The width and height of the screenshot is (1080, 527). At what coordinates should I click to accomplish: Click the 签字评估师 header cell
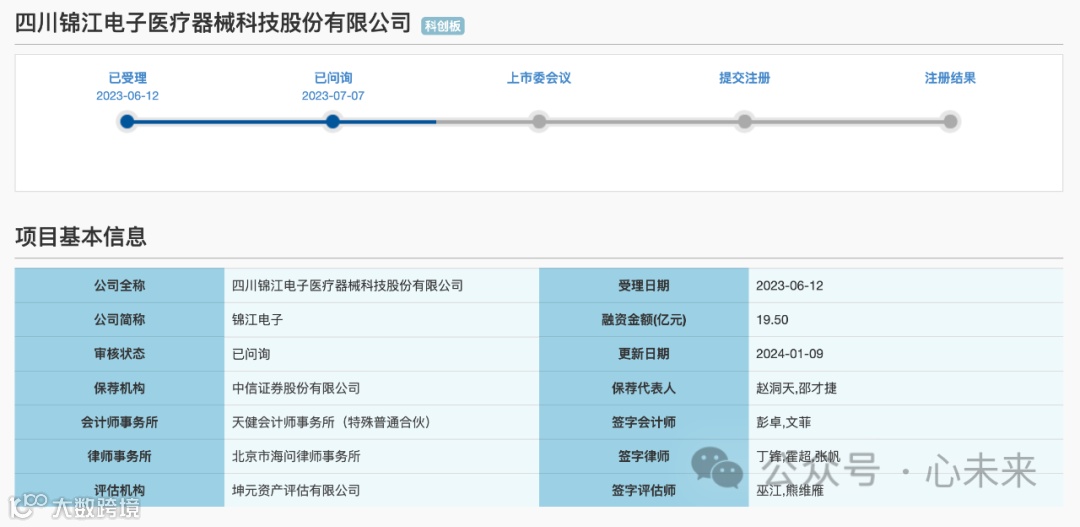tap(644, 490)
